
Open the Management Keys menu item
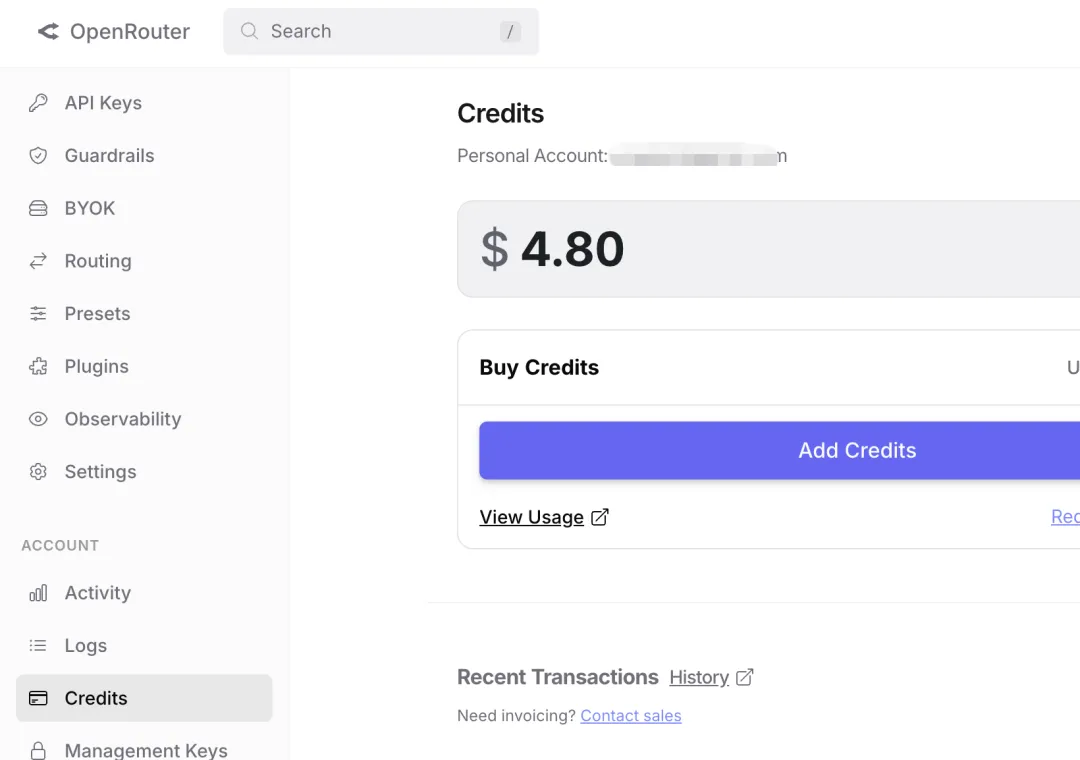tap(145, 750)
